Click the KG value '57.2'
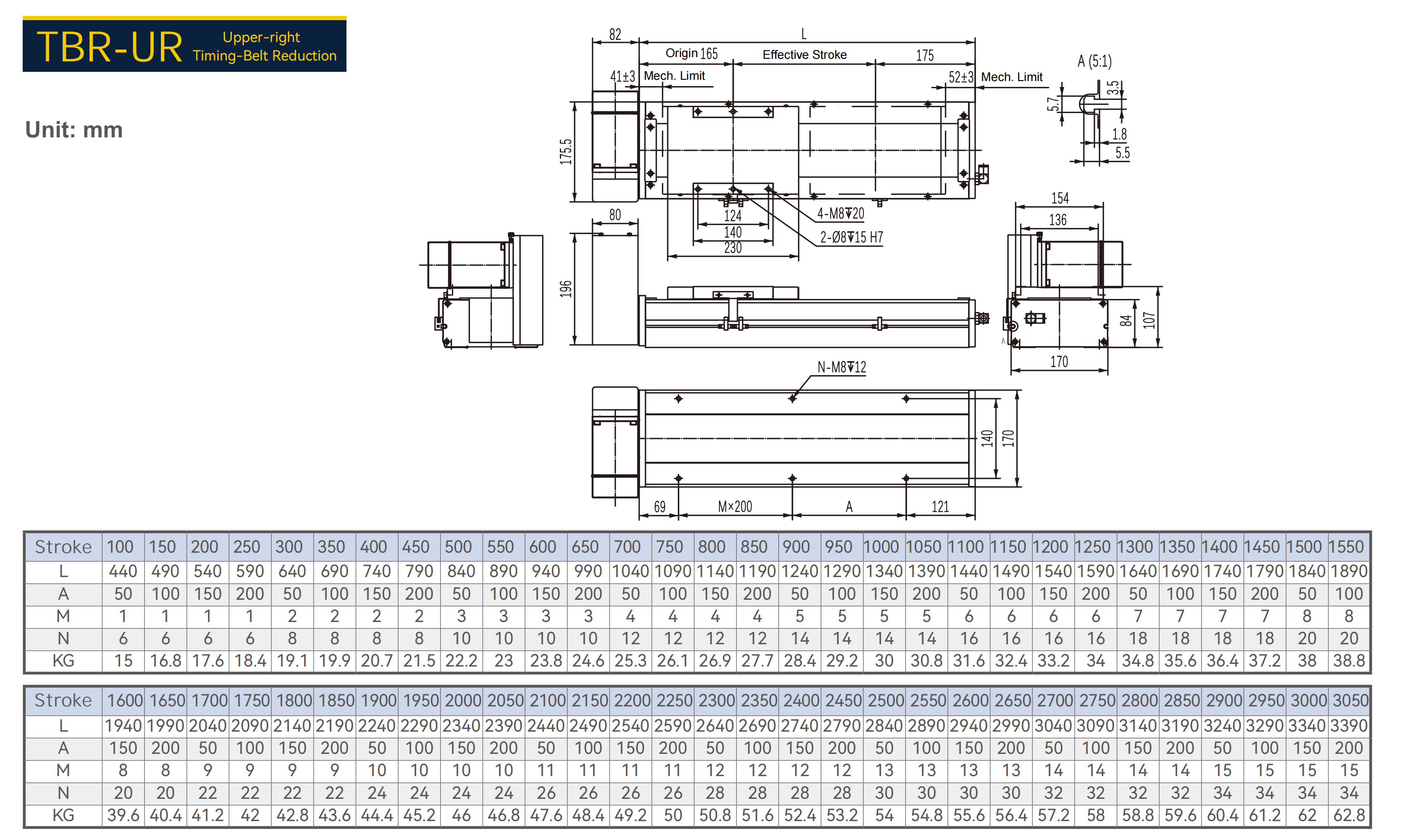The height and width of the screenshot is (840, 1401). coord(1053,815)
